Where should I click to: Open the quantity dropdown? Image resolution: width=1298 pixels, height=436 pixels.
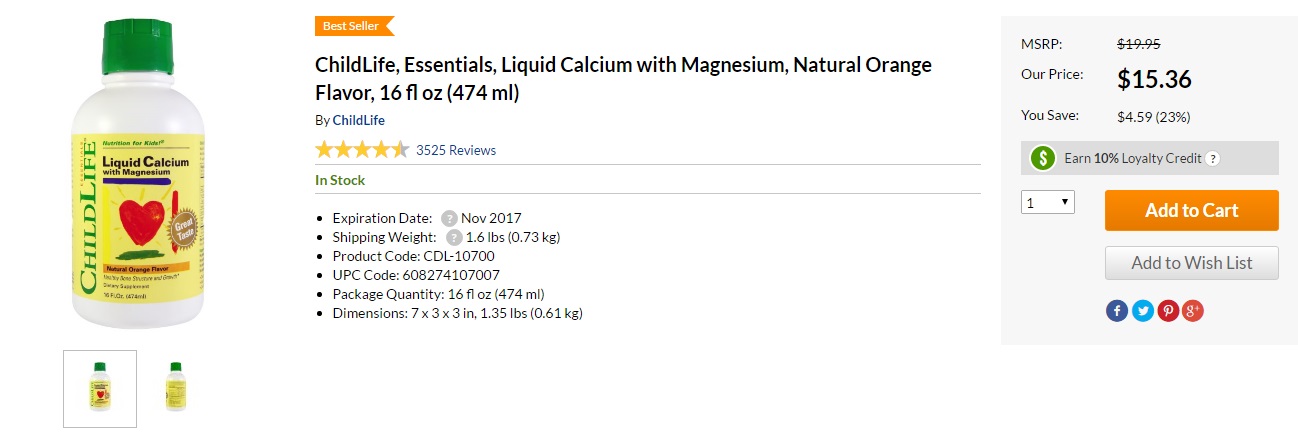1047,203
